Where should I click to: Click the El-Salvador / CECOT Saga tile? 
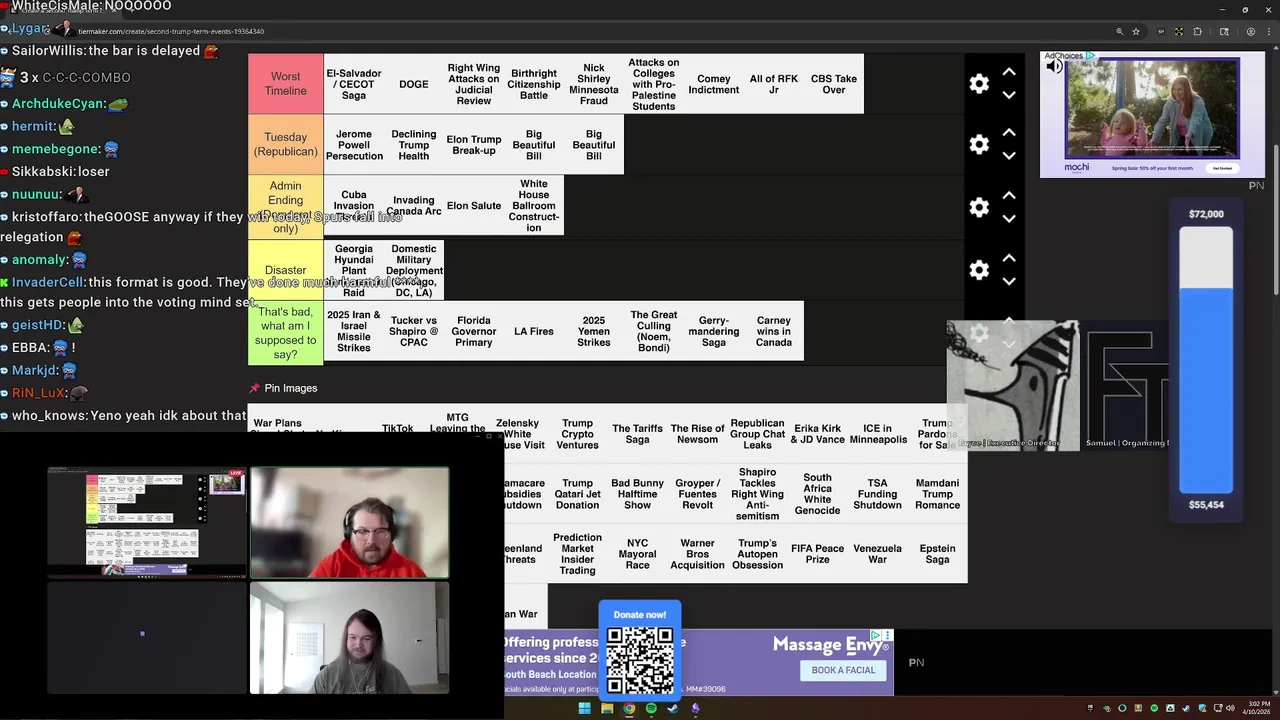pos(354,84)
